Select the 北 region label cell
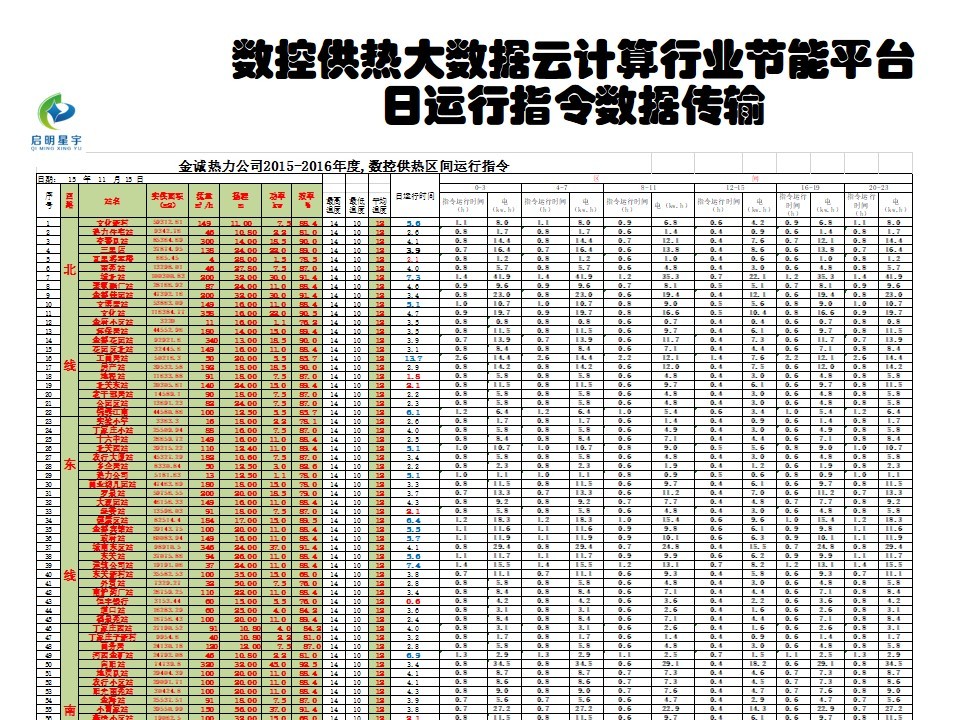The image size is (960, 720). tap(69, 269)
